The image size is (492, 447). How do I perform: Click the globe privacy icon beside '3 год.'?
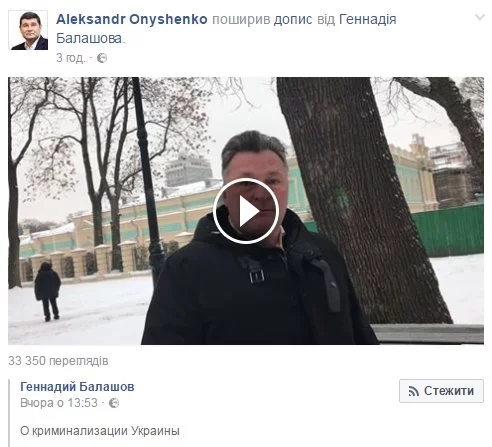(x=102, y=58)
